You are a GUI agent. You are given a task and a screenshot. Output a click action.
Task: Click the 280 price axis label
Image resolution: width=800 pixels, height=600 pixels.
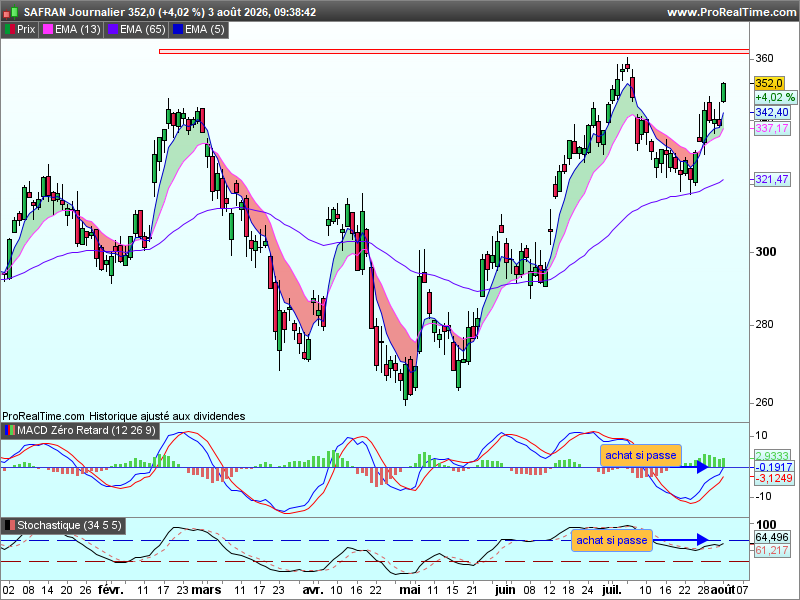764,324
